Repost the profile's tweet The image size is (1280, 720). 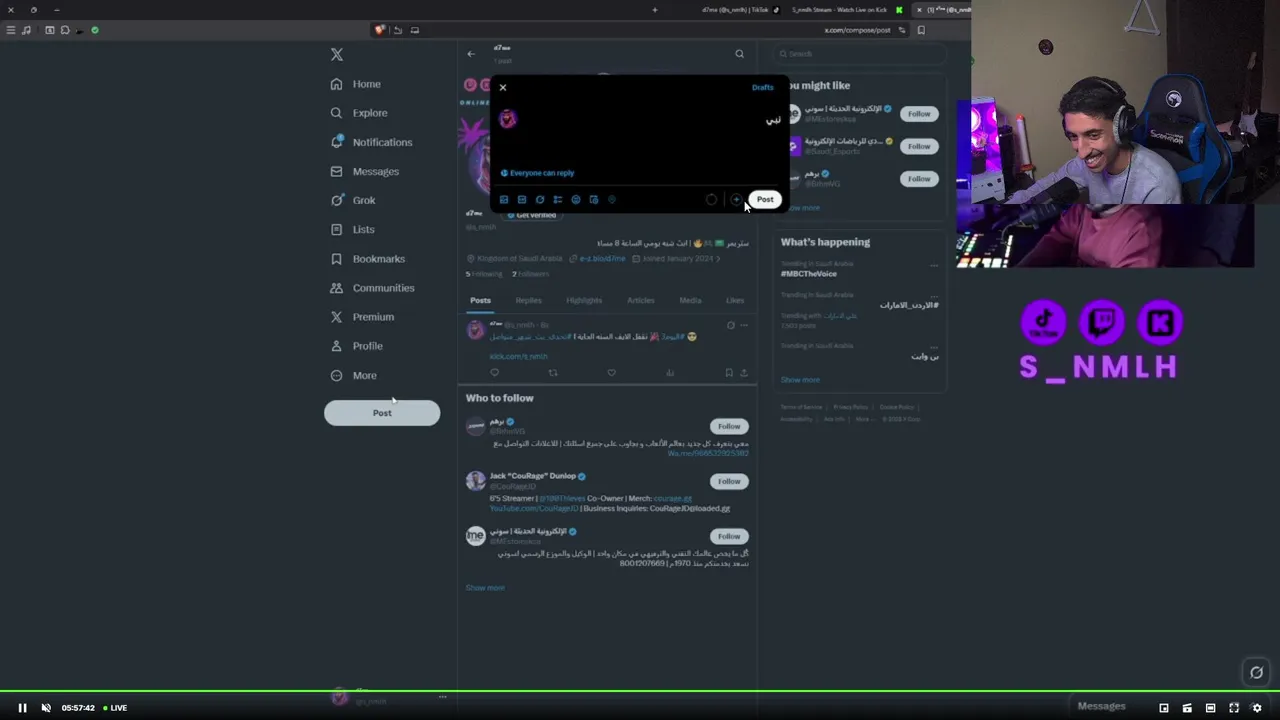click(553, 373)
